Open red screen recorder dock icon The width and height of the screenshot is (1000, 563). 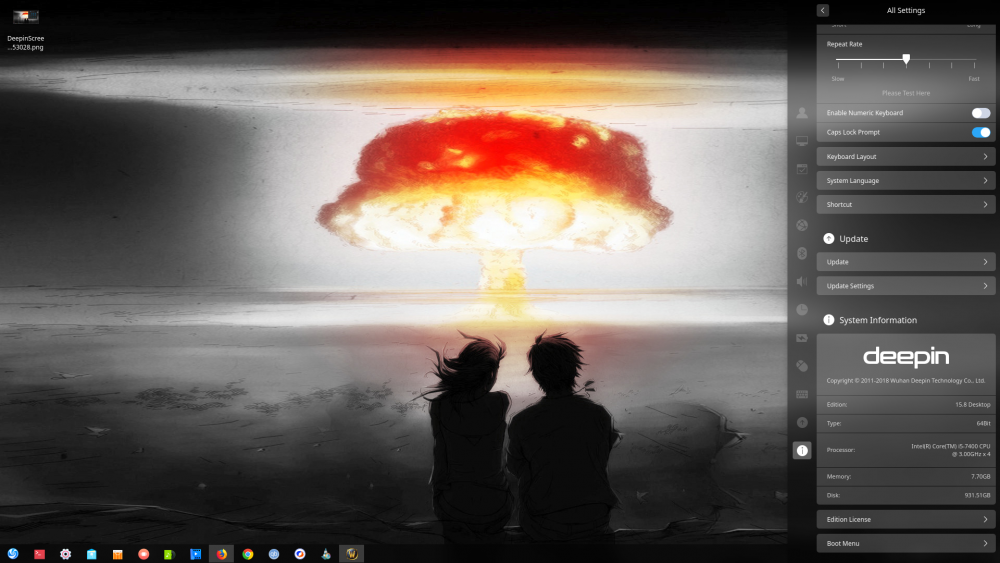143,553
